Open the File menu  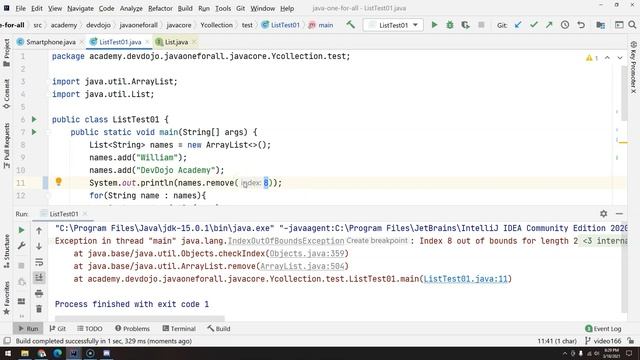20,8
